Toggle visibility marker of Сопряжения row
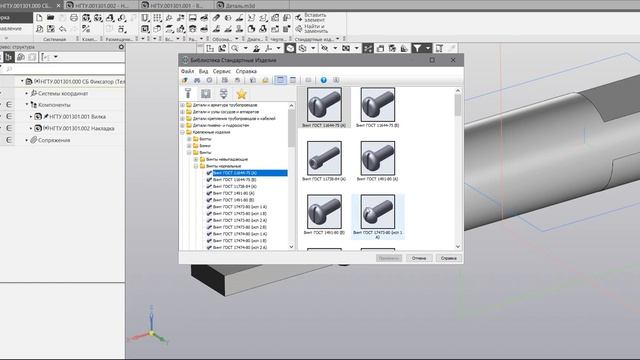 pyautogui.click(x=9, y=140)
